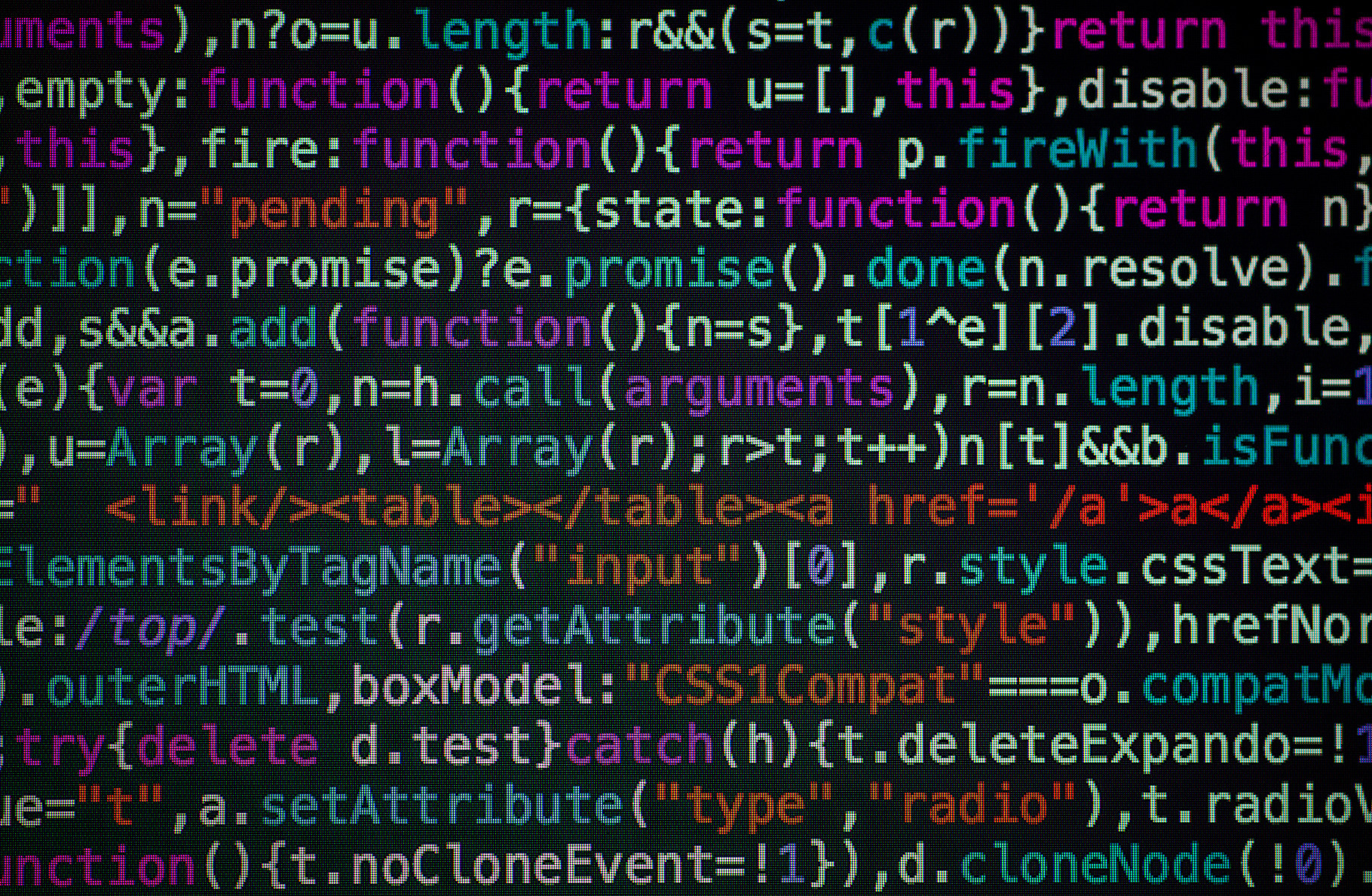Click the delete keyword
1372x896 pixels.
tap(227, 747)
